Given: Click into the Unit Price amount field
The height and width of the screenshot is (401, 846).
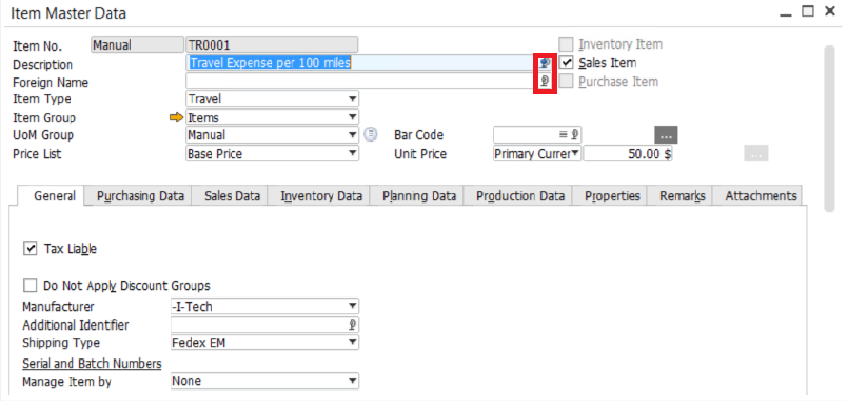Looking at the screenshot, I should 628,154.
